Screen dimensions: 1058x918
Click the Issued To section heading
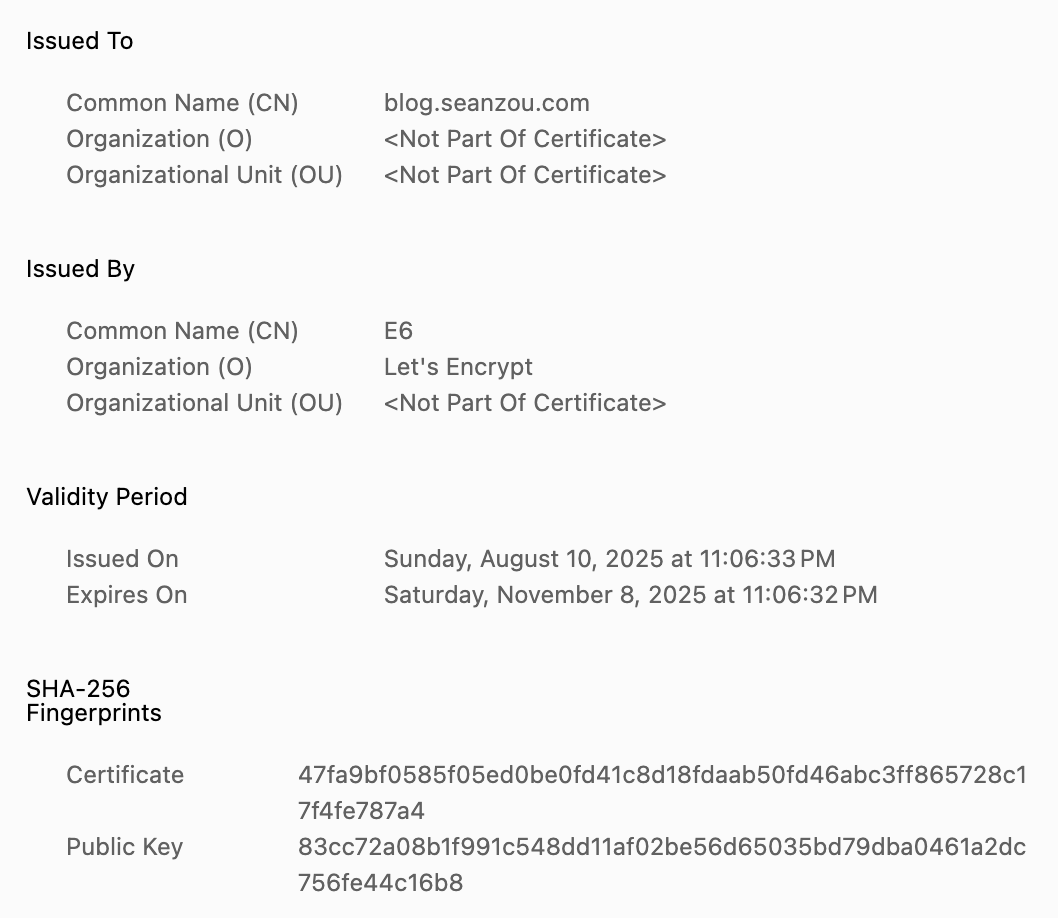(79, 41)
